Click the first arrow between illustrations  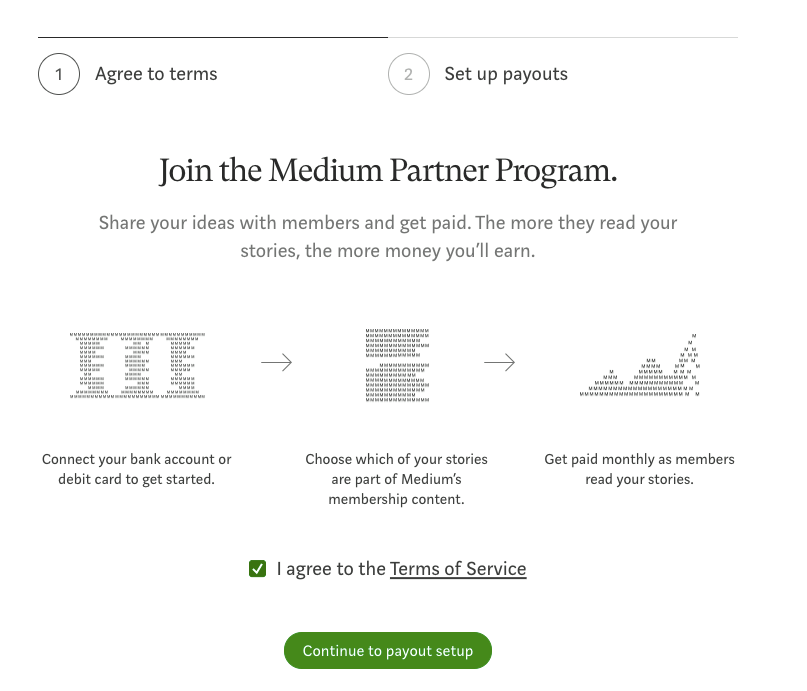[x=277, y=362]
